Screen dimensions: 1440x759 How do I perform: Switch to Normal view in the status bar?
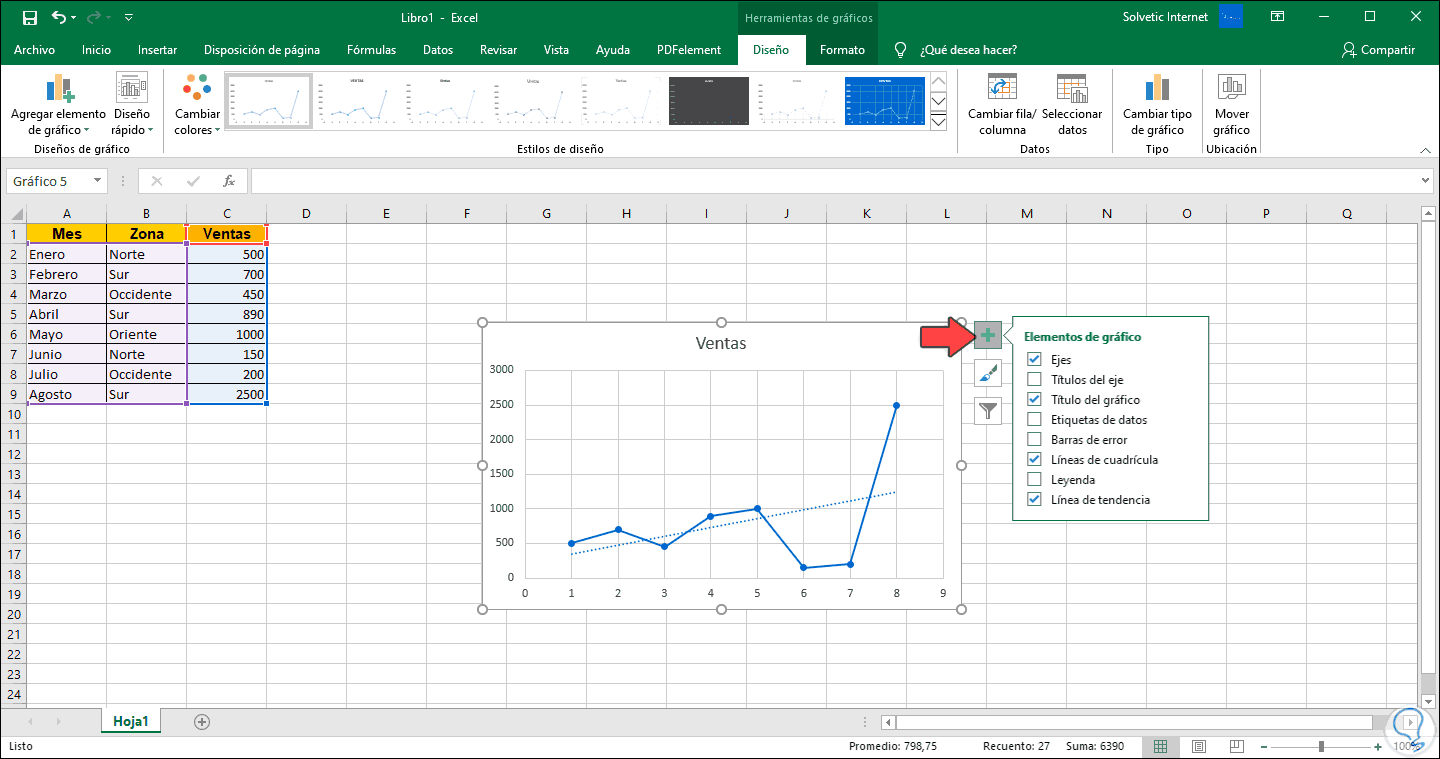(1161, 746)
